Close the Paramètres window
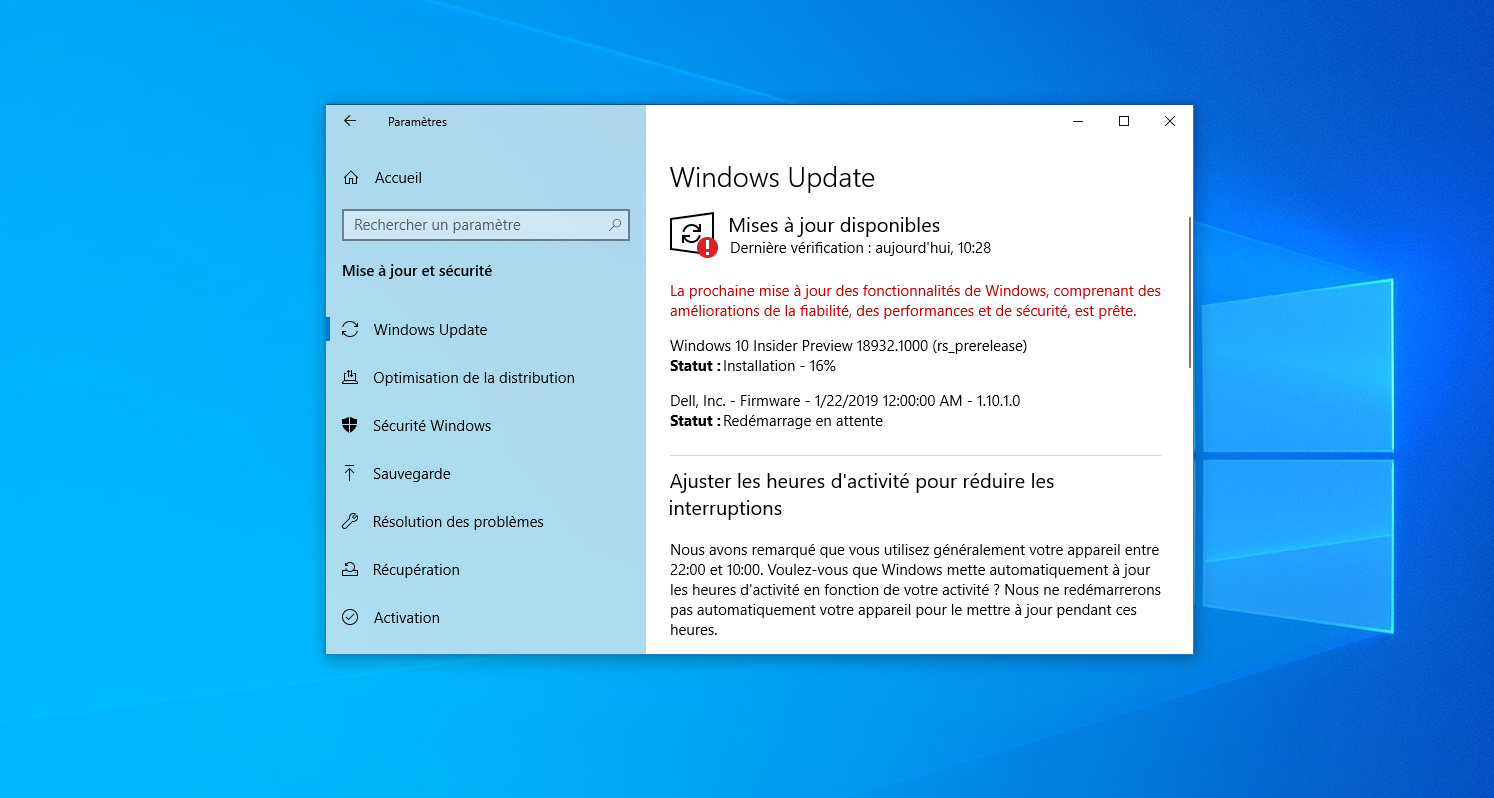The width and height of the screenshot is (1494, 798). coord(1170,121)
